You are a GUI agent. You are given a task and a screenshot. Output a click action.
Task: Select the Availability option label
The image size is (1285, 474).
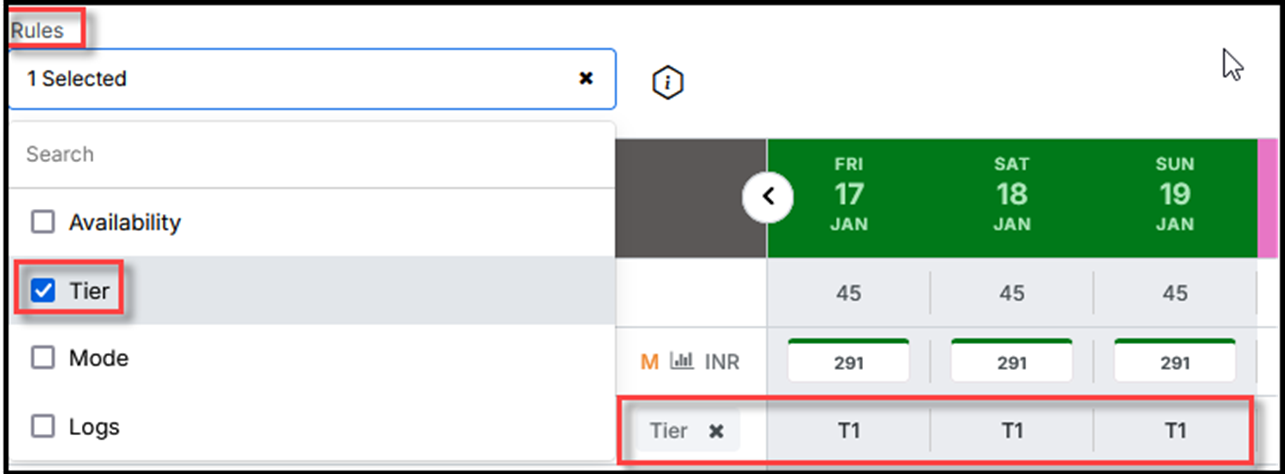[125, 222]
